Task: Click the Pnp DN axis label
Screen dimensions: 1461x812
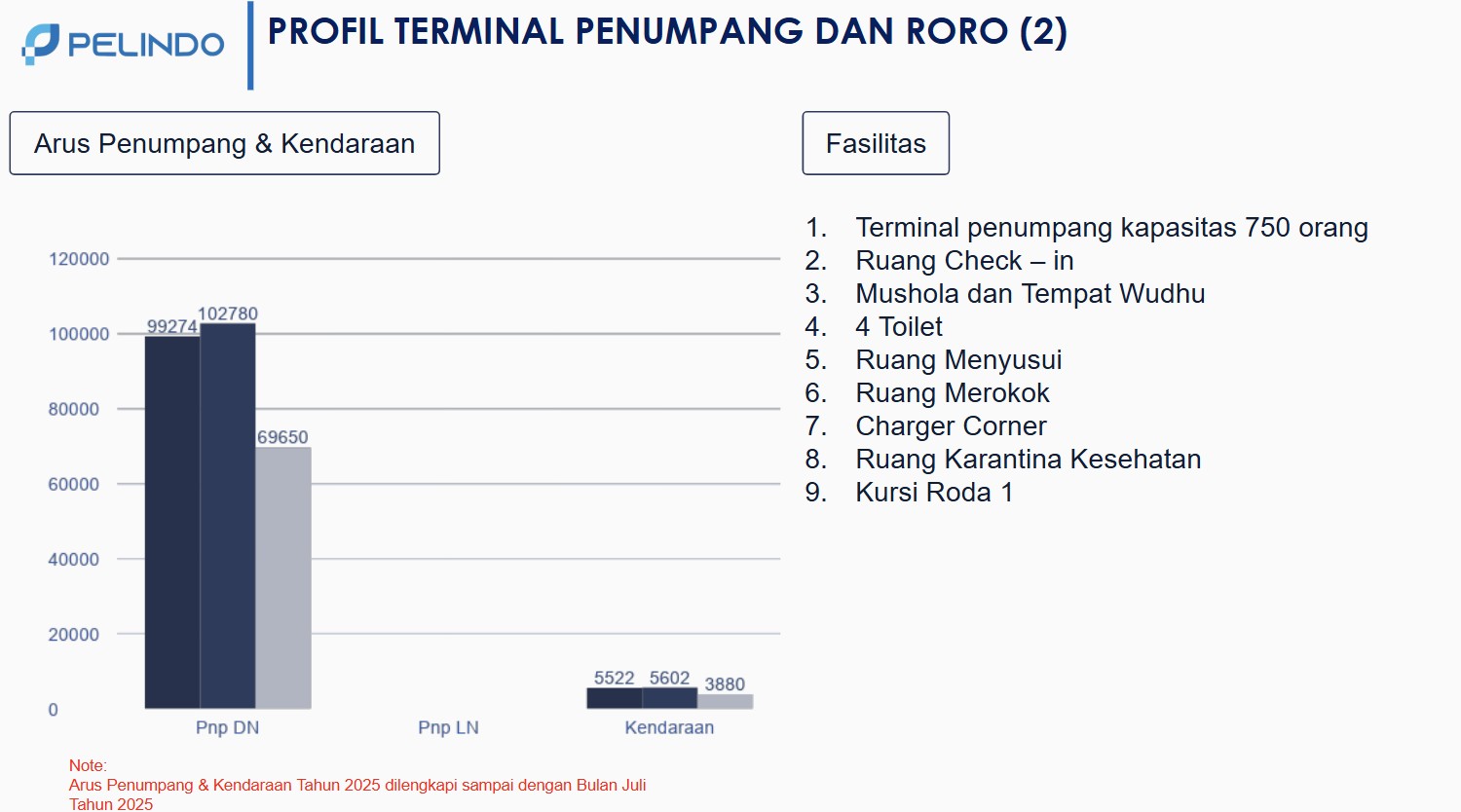Action: coord(227,727)
